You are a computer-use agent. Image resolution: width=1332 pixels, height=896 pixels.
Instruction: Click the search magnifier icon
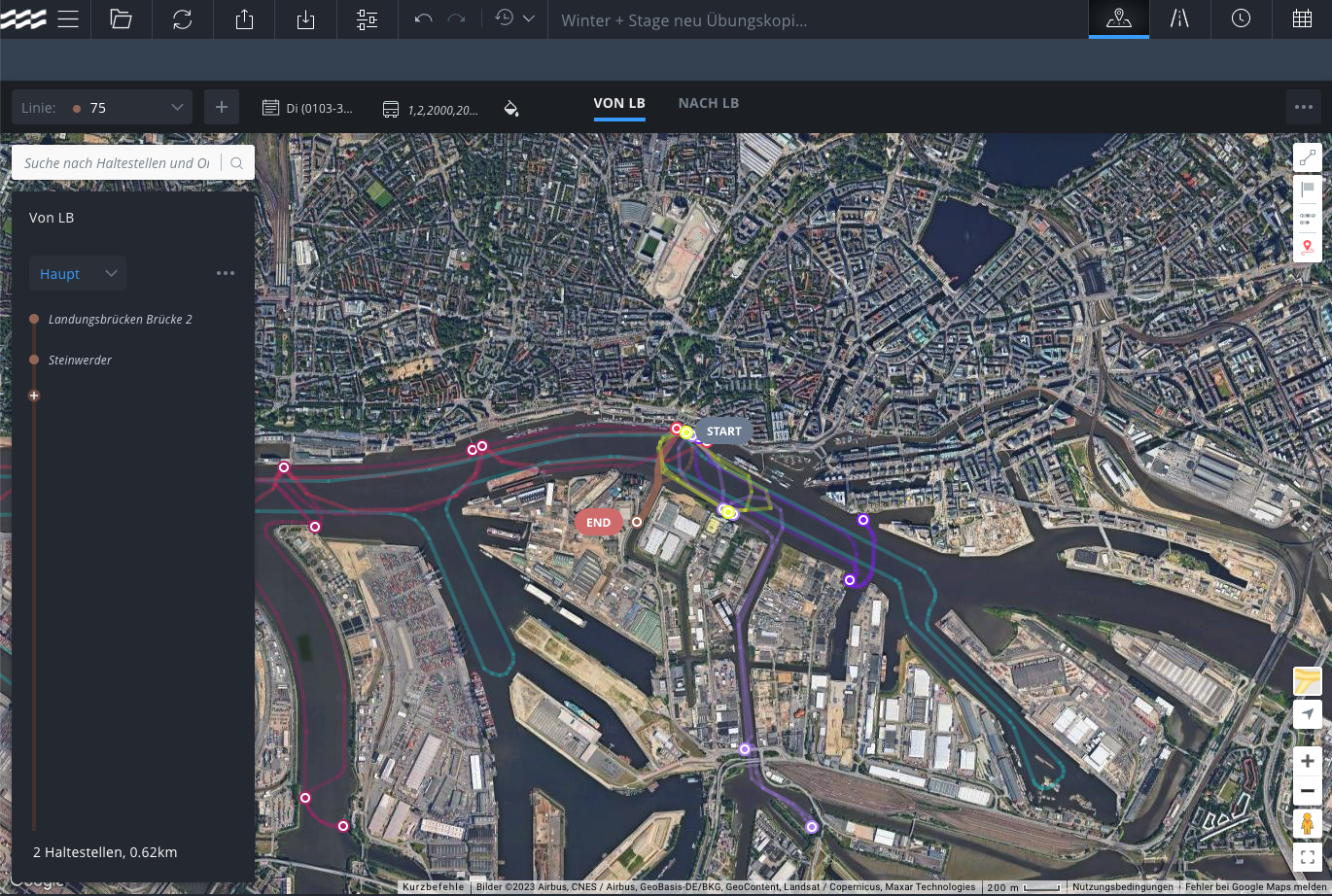[237, 163]
